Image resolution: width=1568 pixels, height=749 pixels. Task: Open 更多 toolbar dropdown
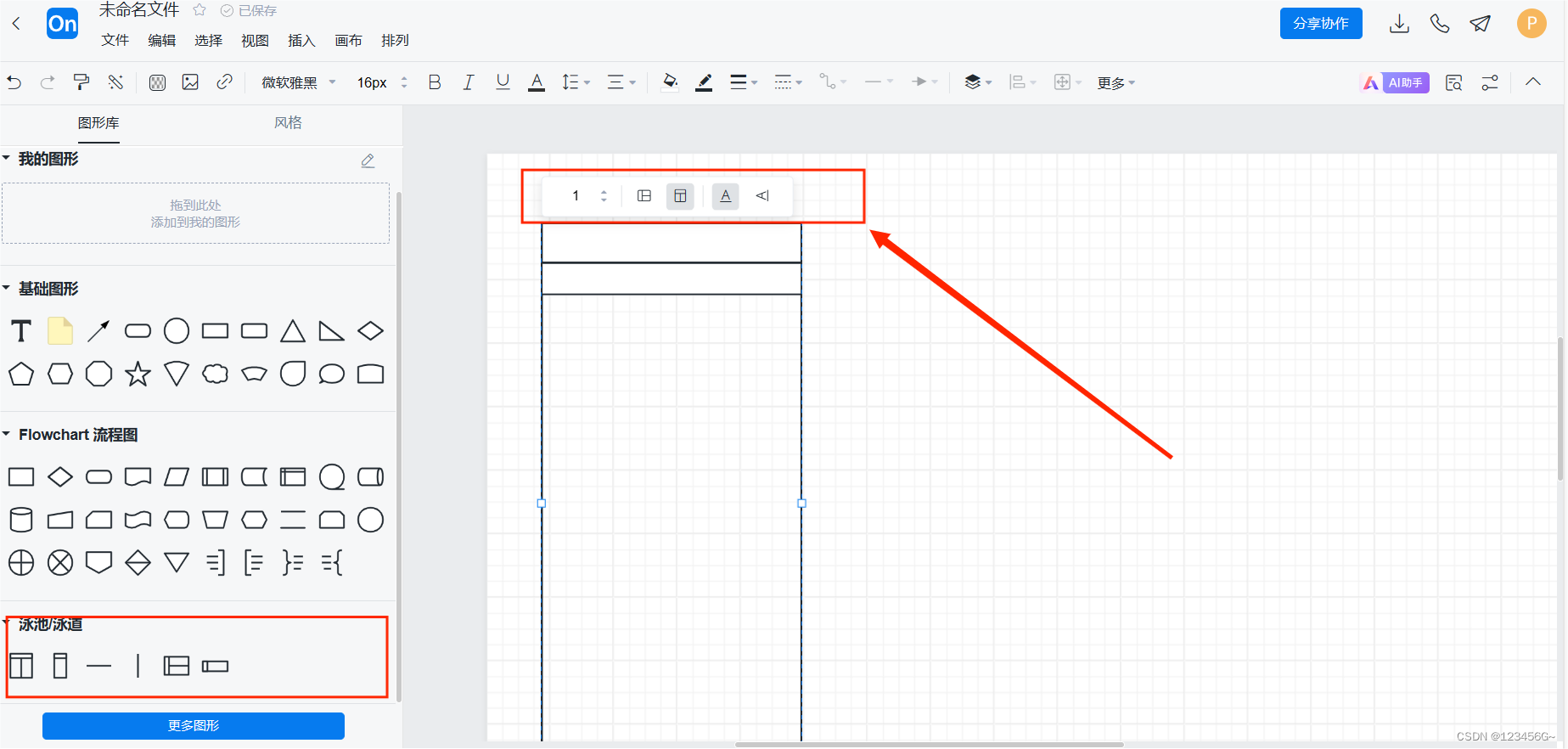coord(1116,82)
